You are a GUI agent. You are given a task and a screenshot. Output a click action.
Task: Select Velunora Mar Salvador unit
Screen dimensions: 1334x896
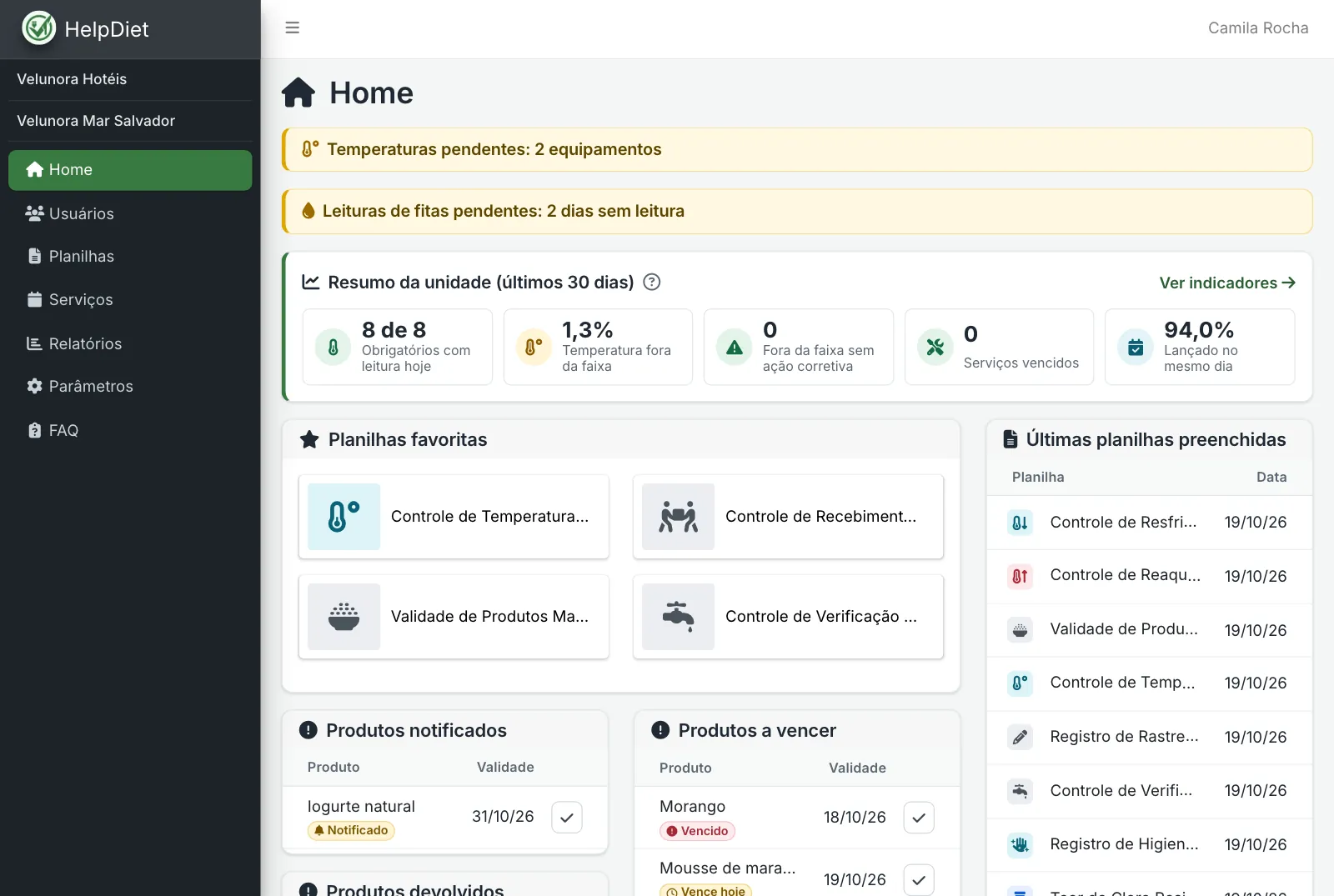pos(96,121)
